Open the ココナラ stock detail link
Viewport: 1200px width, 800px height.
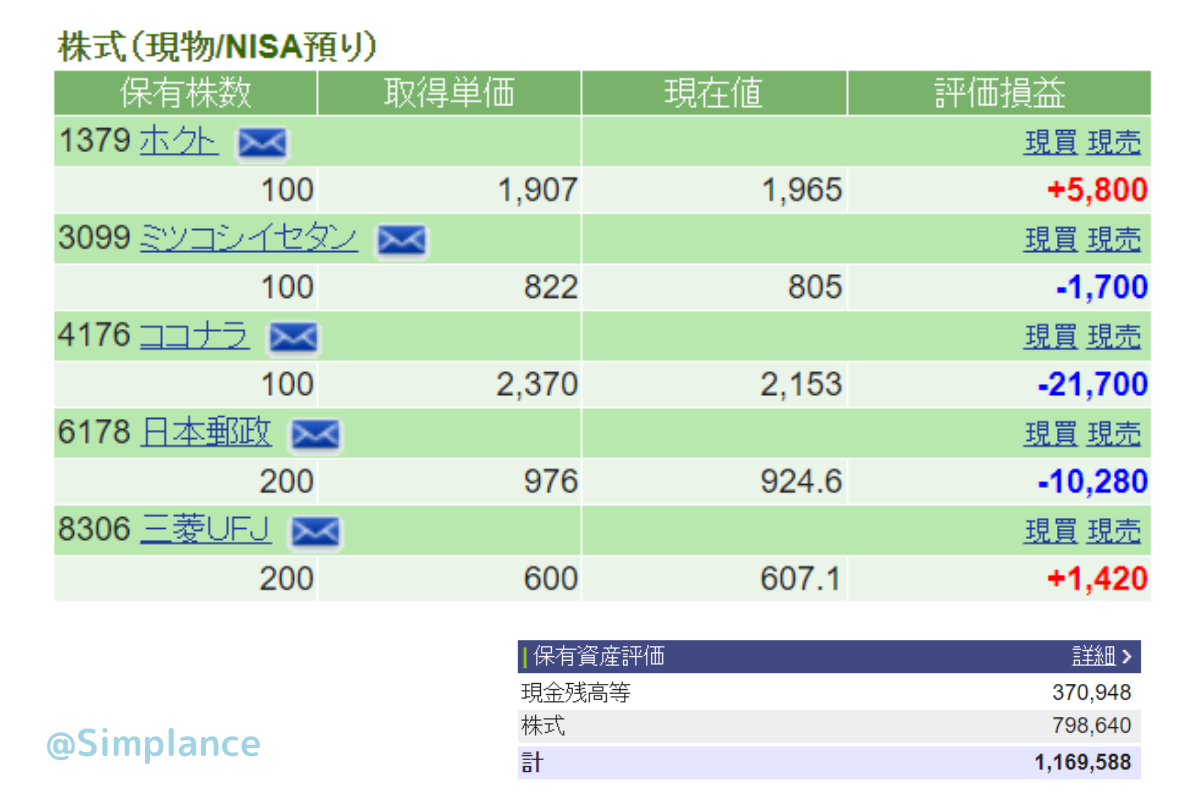pos(194,336)
